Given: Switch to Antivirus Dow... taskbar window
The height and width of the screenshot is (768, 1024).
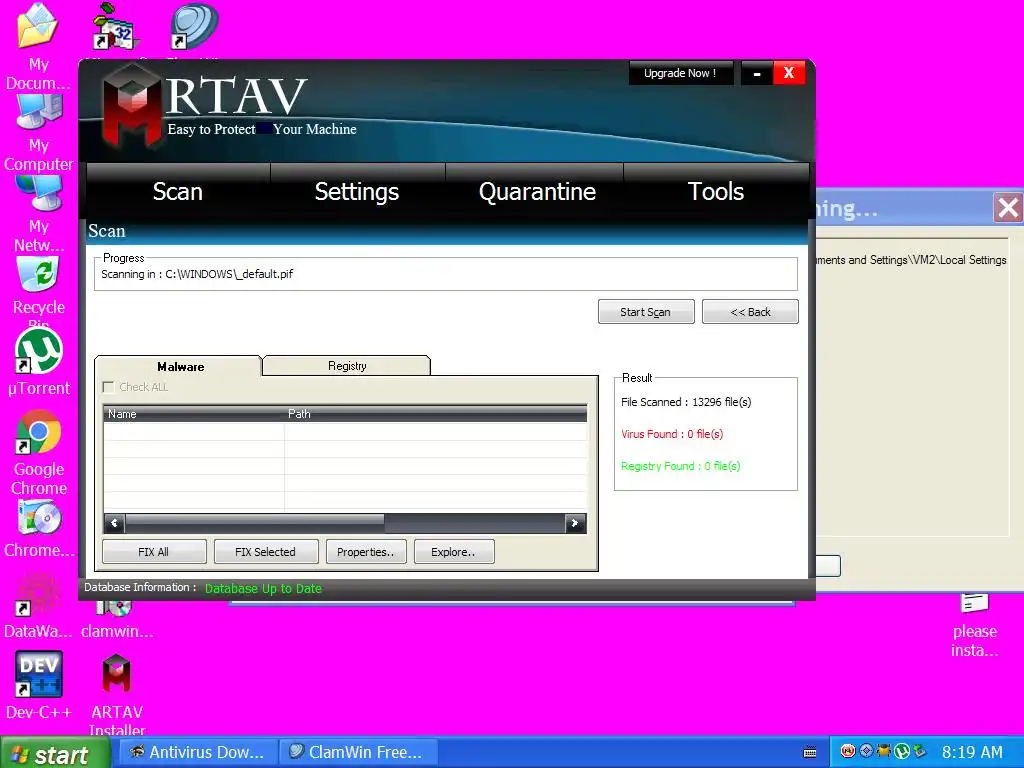Looking at the screenshot, I should [197, 752].
